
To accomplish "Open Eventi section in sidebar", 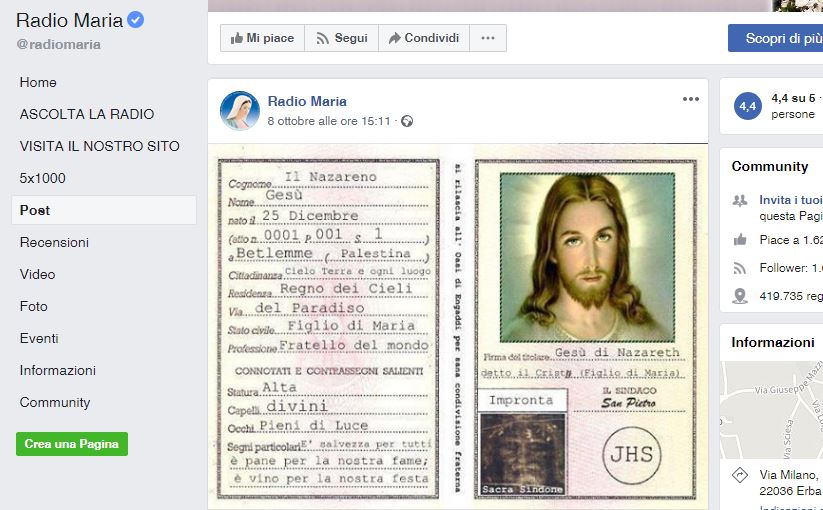I will pos(39,338).
